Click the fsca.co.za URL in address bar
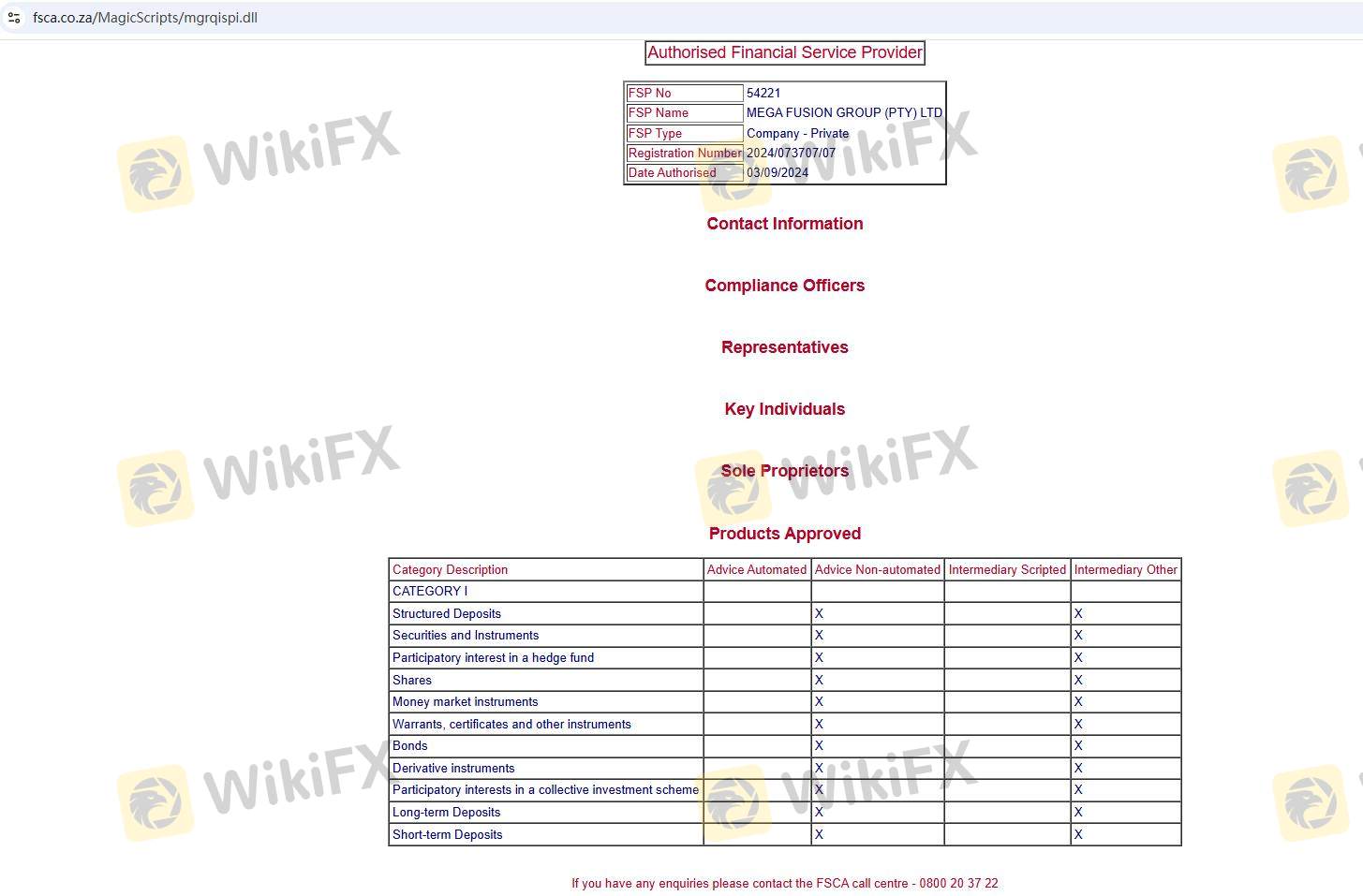The height and width of the screenshot is (896, 1363). pyautogui.click(x=145, y=18)
